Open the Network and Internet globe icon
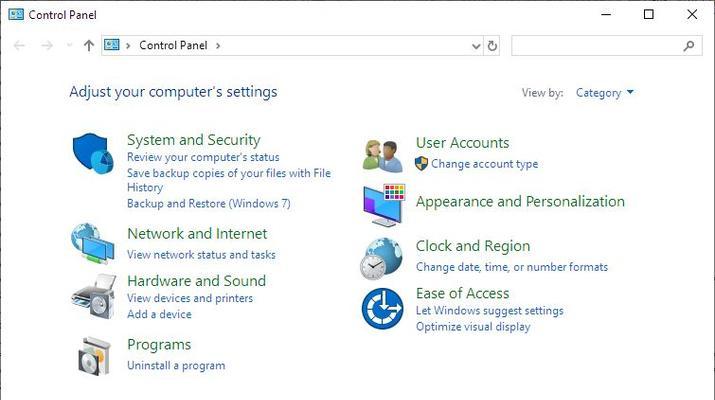The height and width of the screenshot is (400, 715). (x=93, y=244)
